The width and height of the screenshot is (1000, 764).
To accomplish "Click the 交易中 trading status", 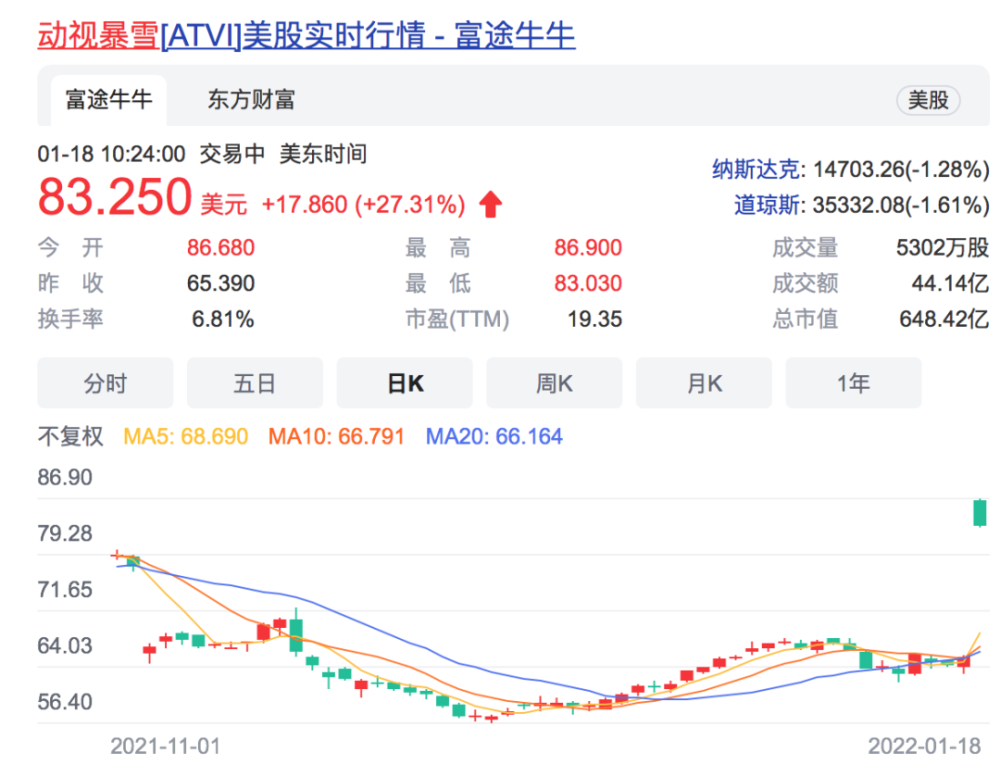I will (x=232, y=154).
